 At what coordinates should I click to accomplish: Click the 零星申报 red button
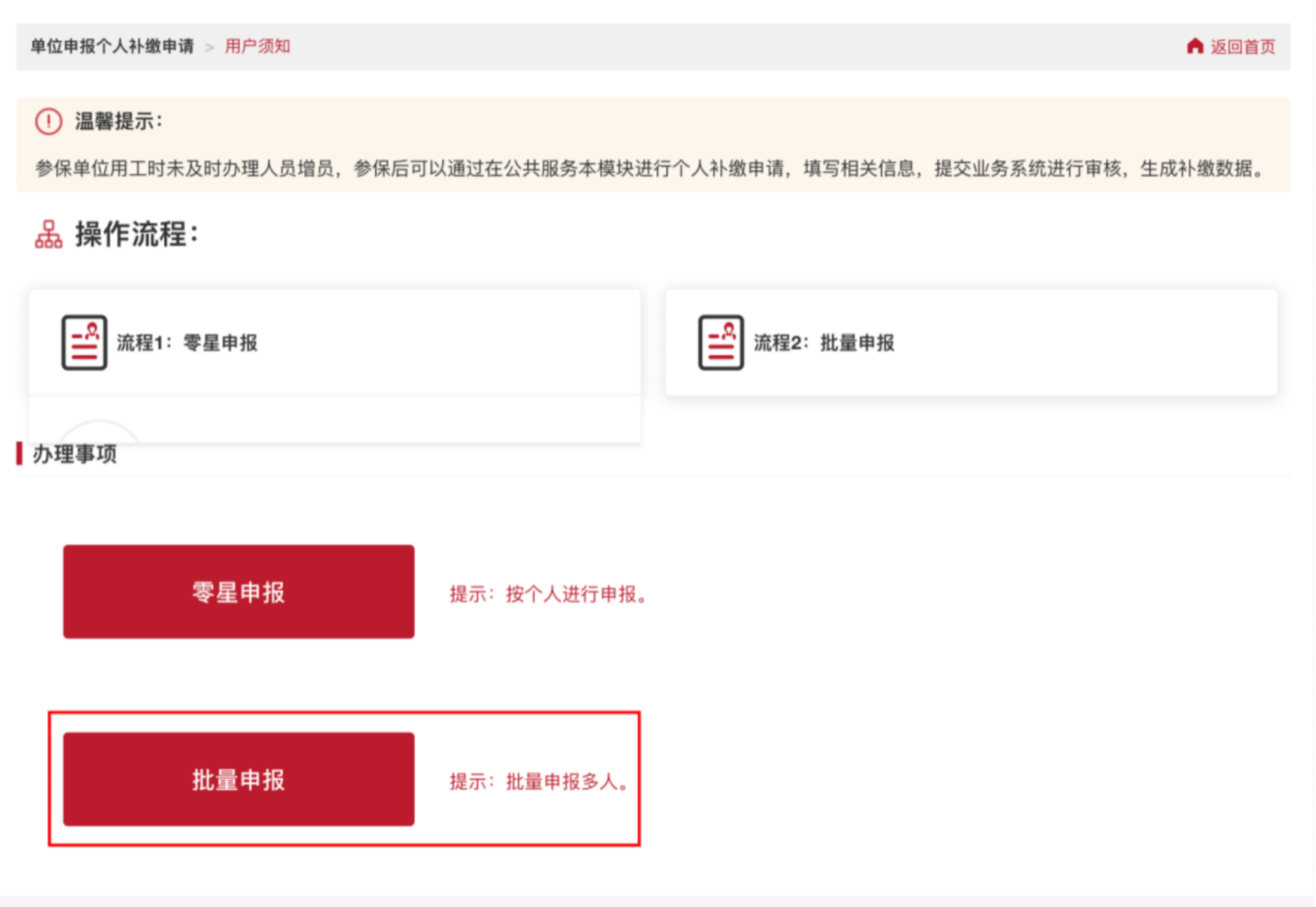[239, 593]
